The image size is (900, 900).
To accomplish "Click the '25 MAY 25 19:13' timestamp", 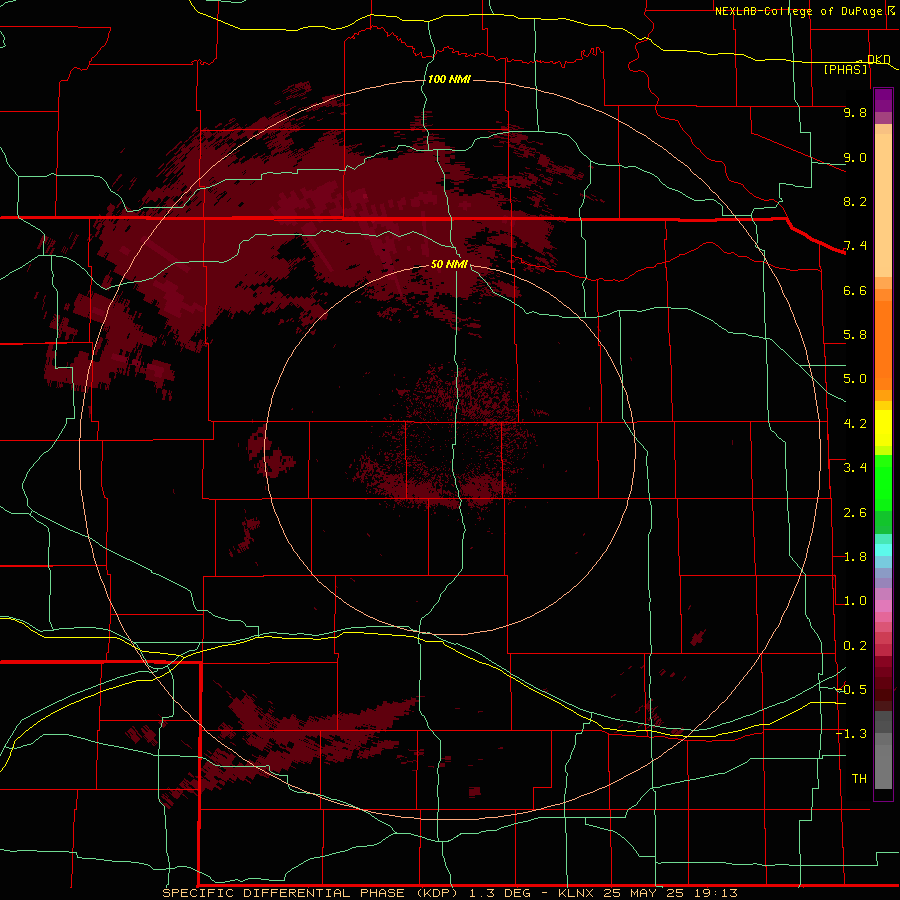I will point(670,893).
